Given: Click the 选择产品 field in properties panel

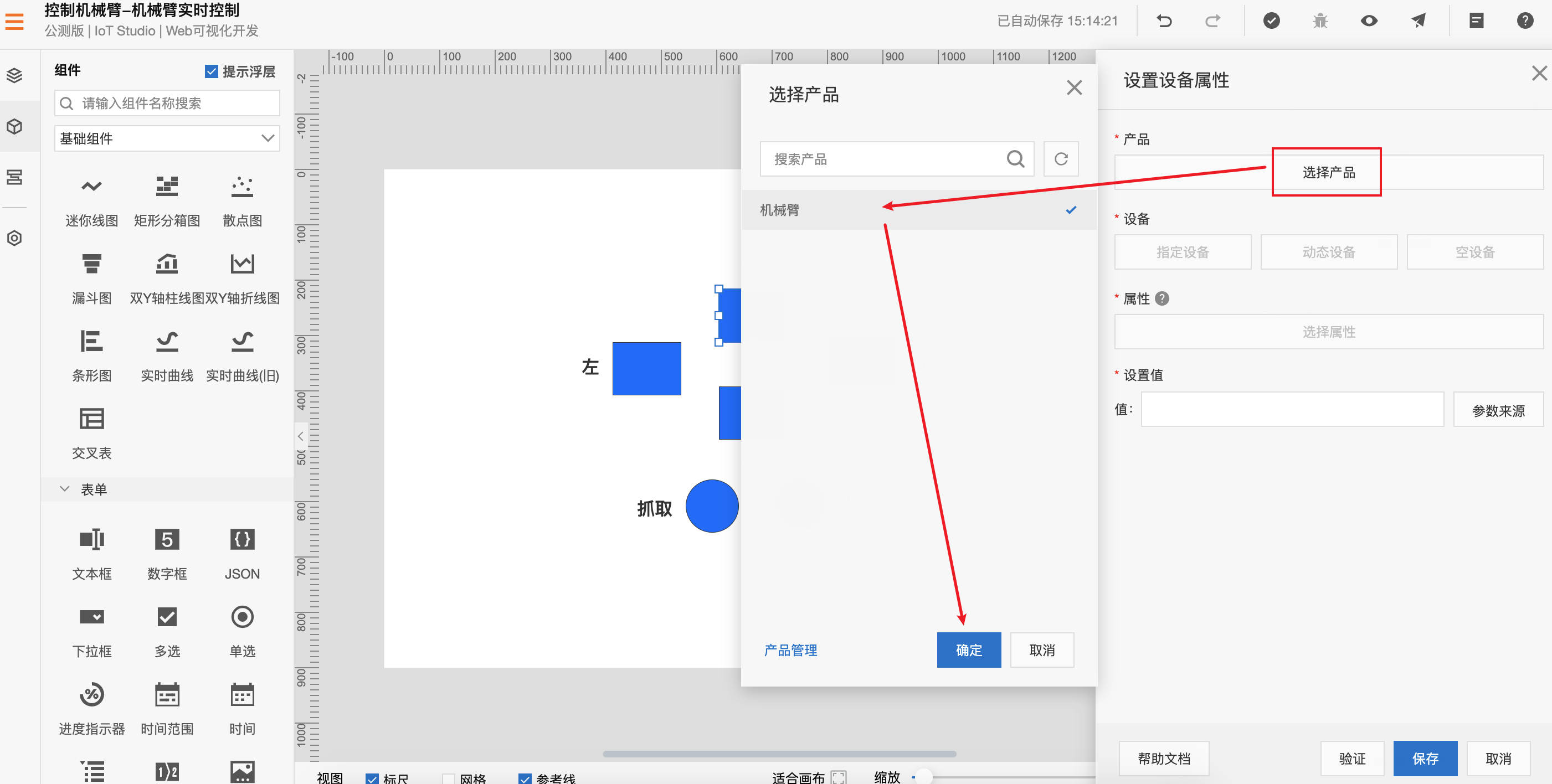Looking at the screenshot, I should pos(1328,173).
